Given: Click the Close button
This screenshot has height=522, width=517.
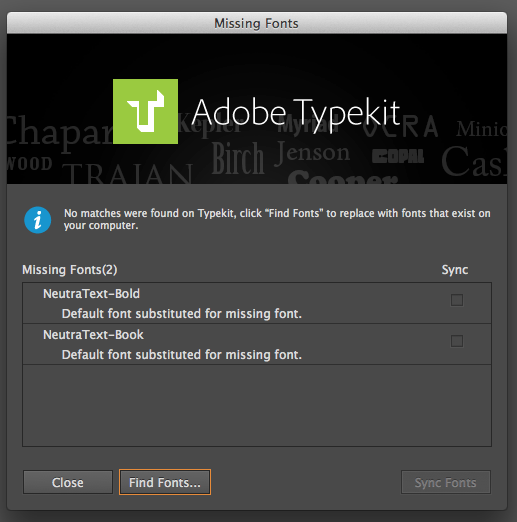Looking at the screenshot, I should pos(68,482).
